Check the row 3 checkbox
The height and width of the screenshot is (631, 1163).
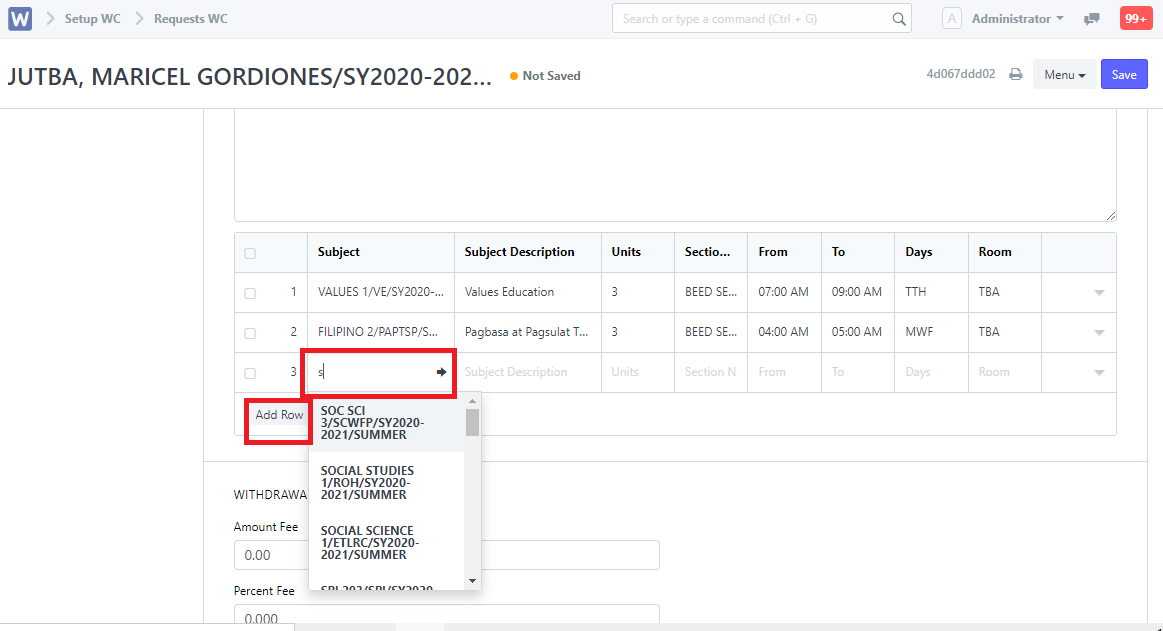(x=250, y=374)
